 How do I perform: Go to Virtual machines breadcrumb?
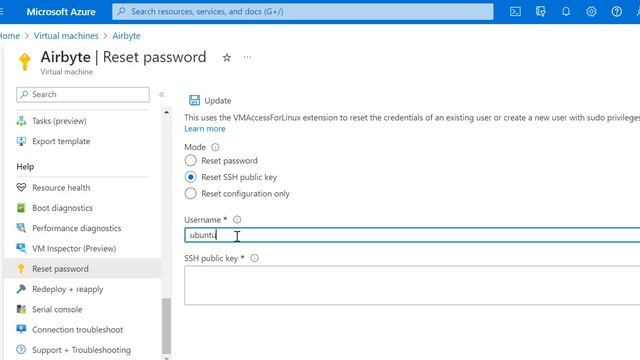pyautogui.click(x=66, y=36)
